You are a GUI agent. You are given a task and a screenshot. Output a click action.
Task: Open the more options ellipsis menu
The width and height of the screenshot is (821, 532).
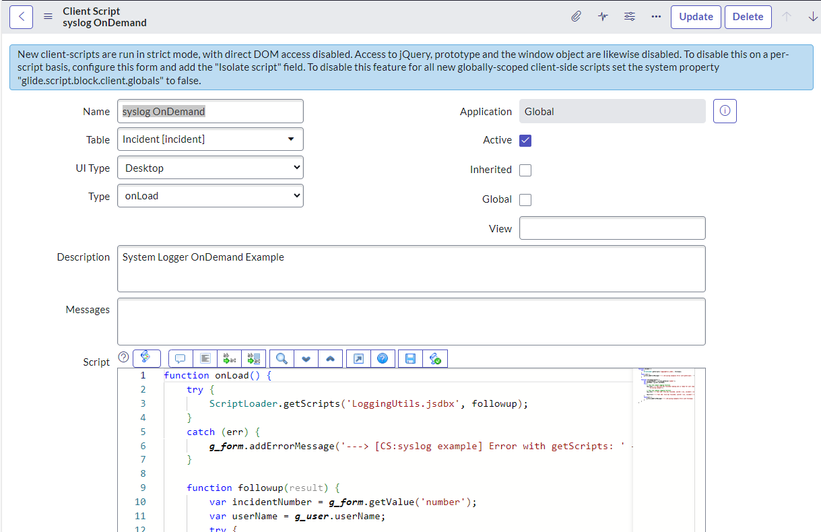click(x=656, y=17)
